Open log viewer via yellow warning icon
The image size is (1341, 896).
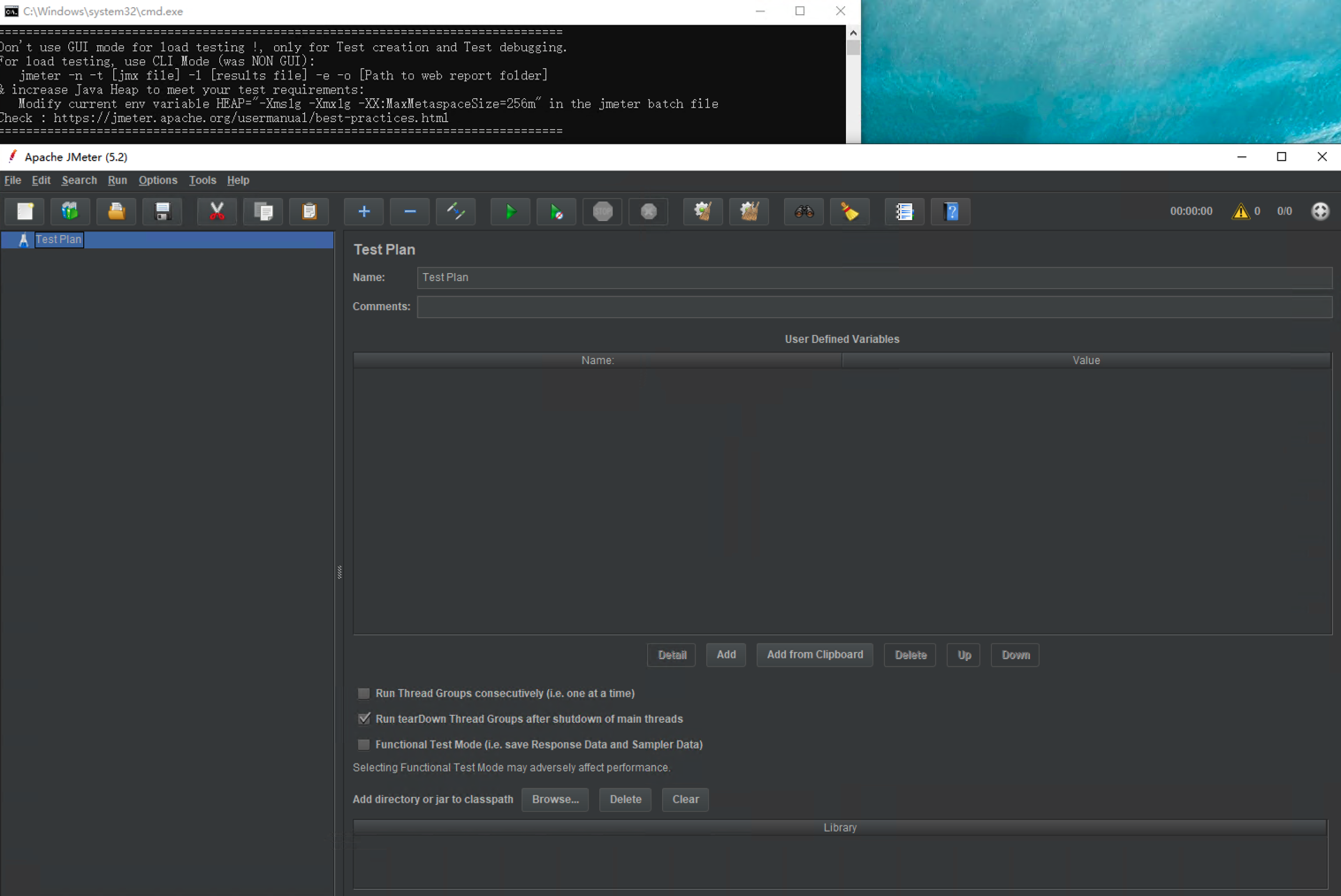coord(1241,211)
